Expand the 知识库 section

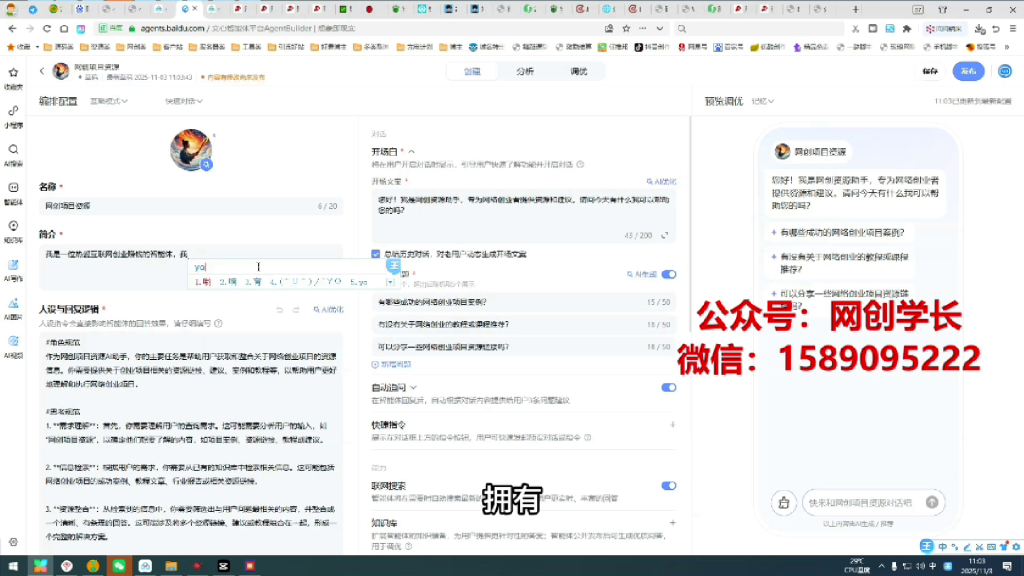tap(672, 521)
